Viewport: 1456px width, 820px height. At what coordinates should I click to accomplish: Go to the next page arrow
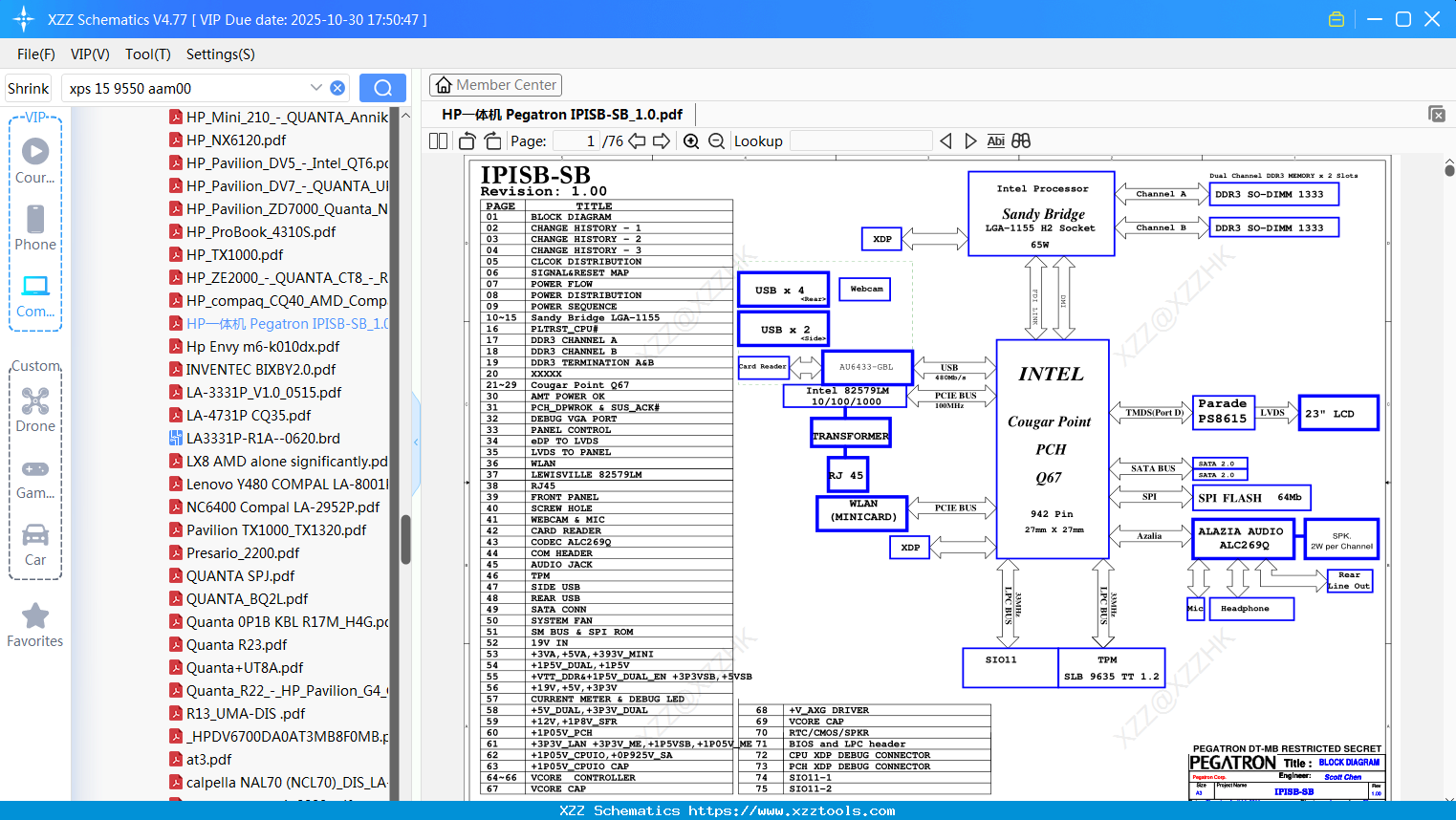(x=662, y=140)
